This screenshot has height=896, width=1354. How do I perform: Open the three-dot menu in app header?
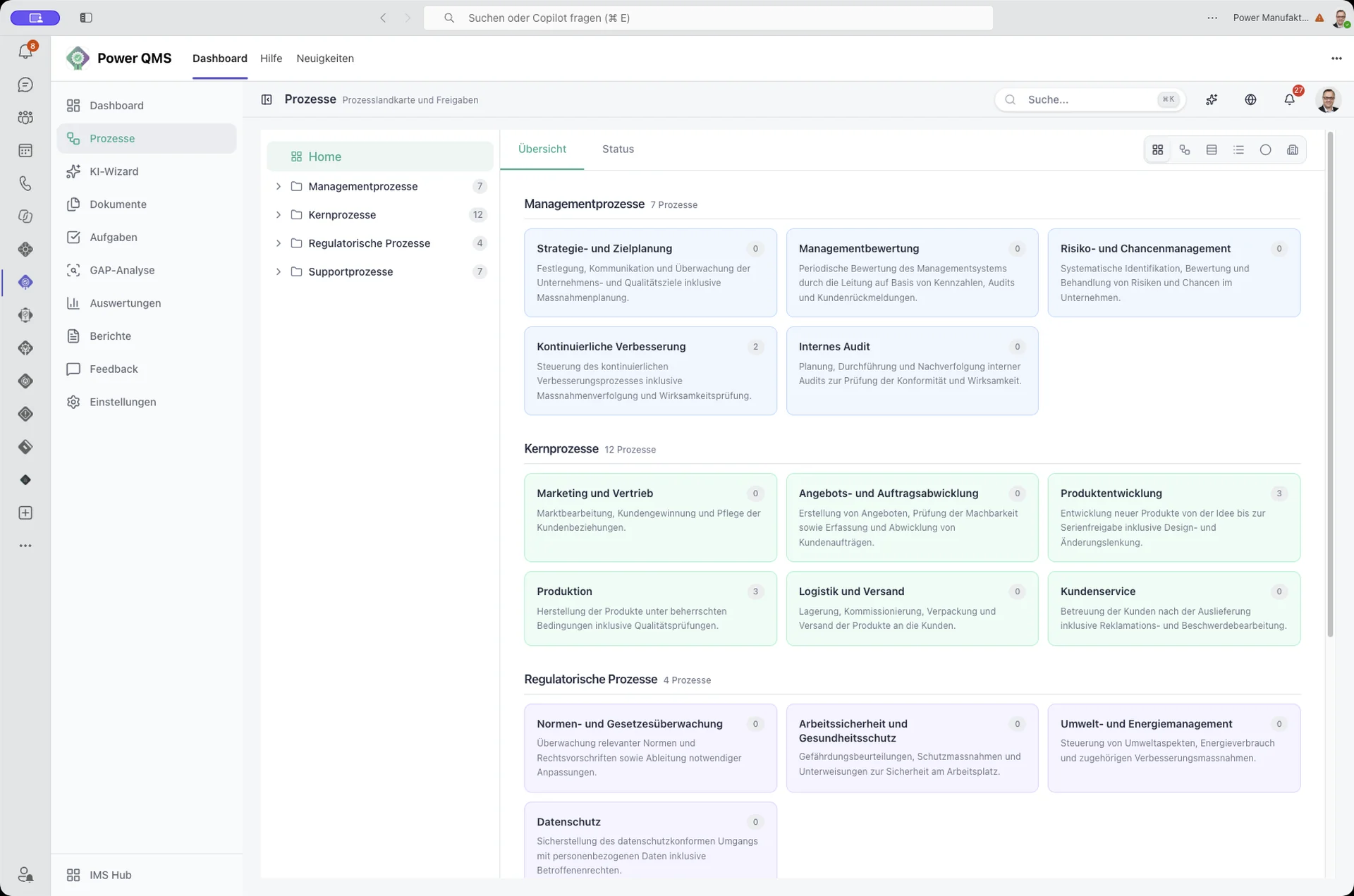point(1336,59)
